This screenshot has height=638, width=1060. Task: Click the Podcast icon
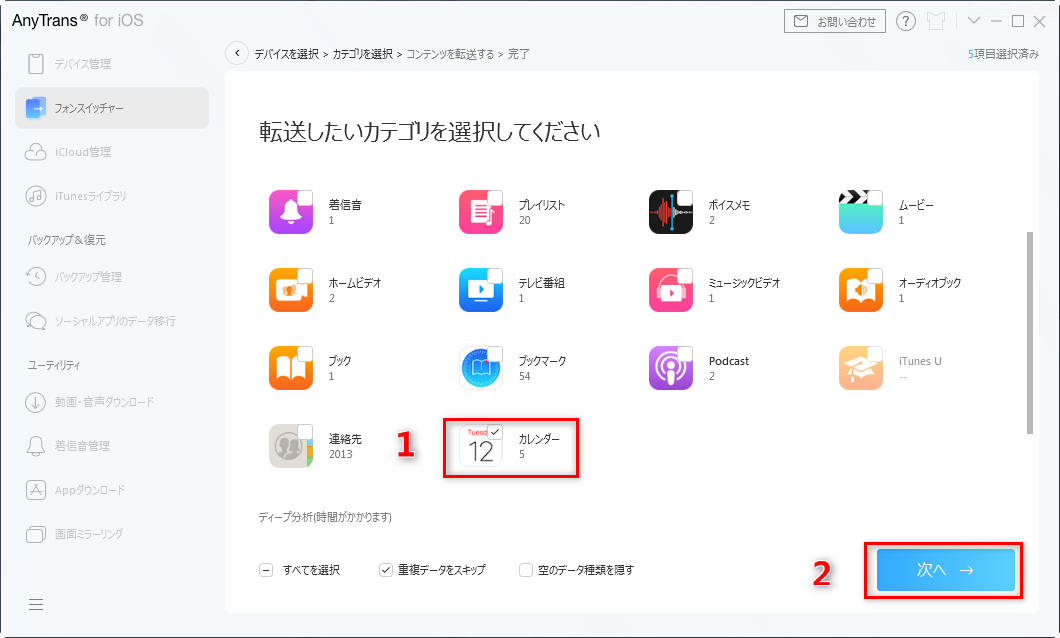(671, 368)
